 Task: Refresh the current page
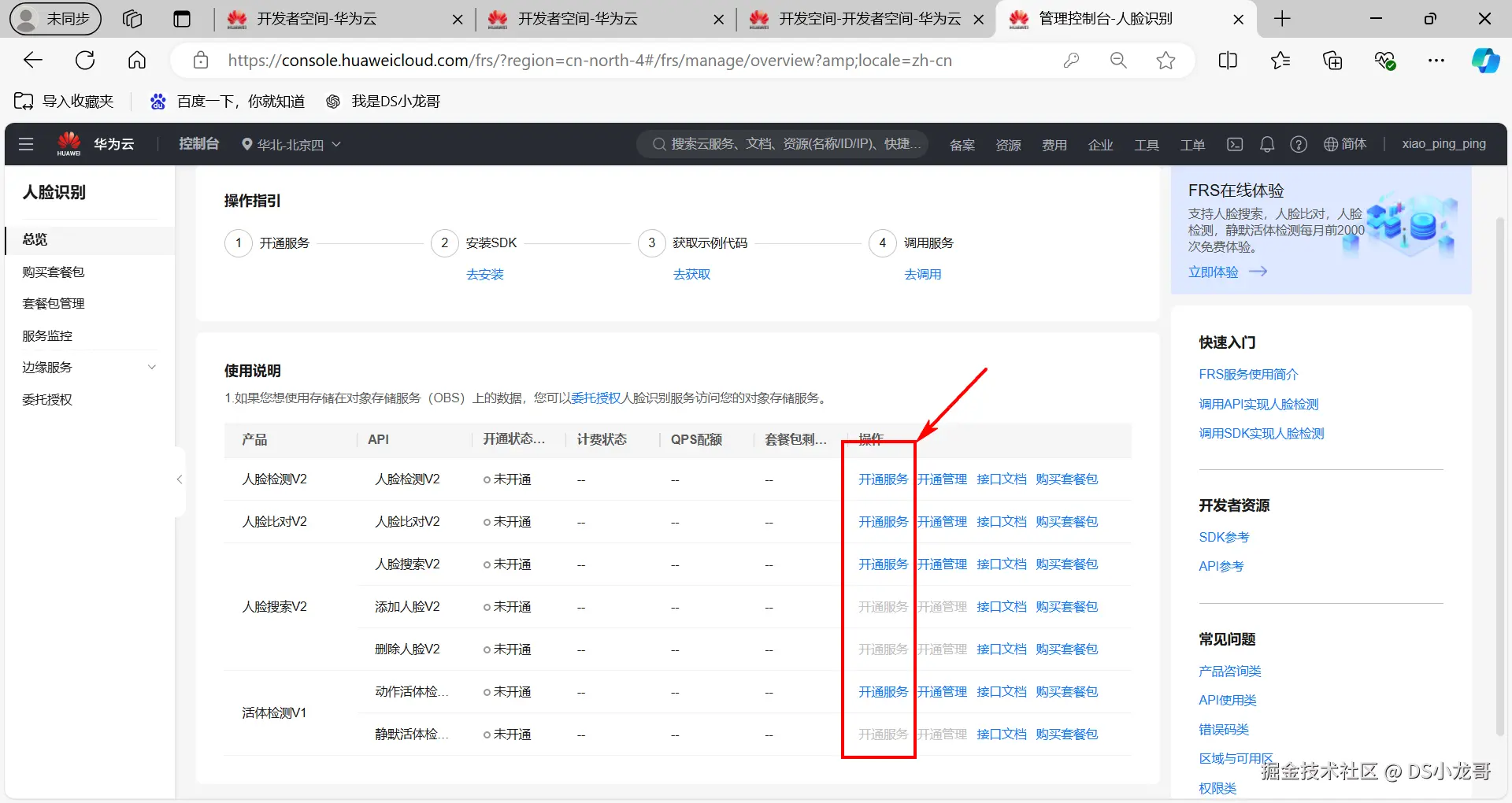(85, 60)
